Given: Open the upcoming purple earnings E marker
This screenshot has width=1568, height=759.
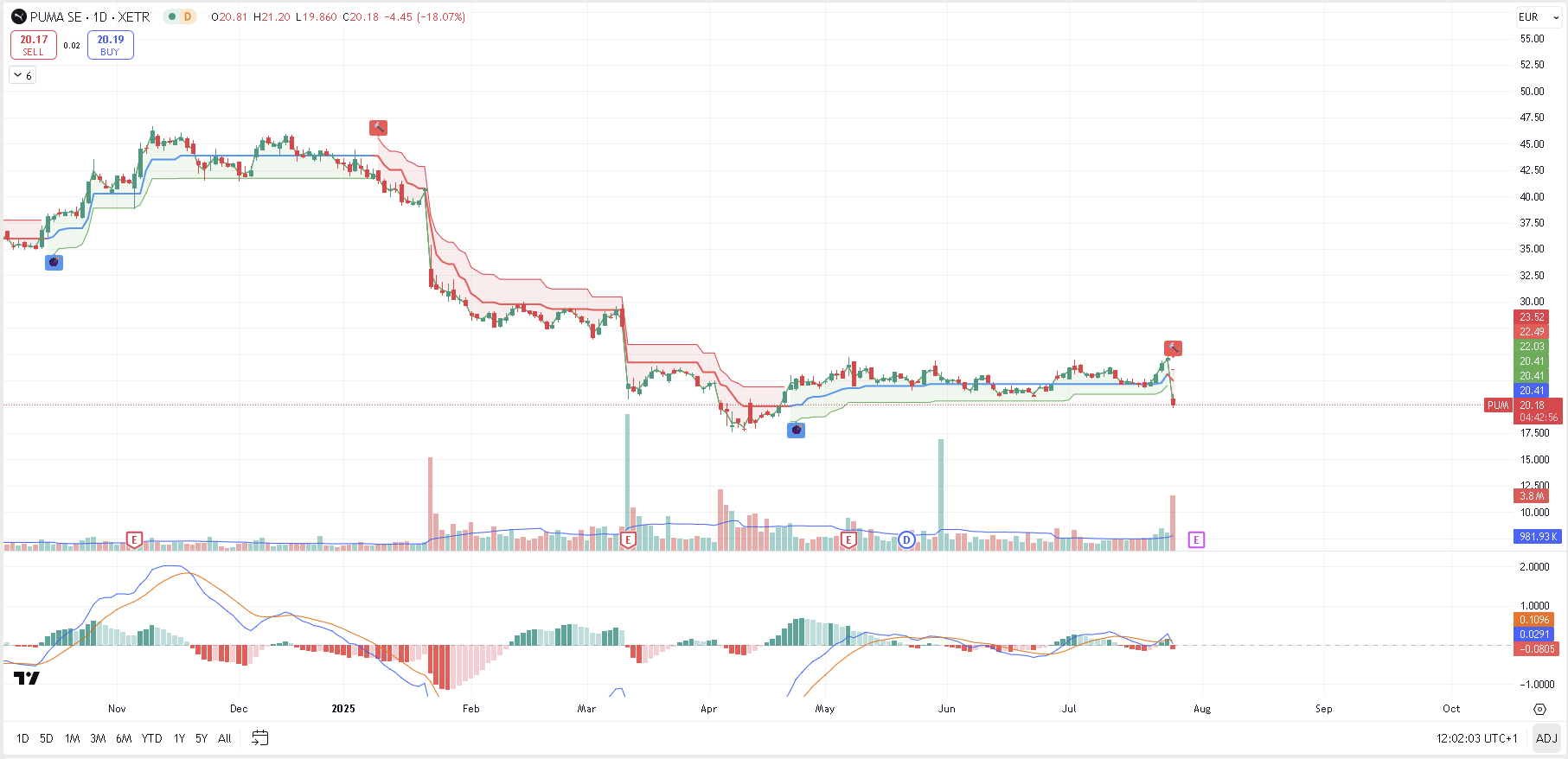Looking at the screenshot, I should pyautogui.click(x=1196, y=540).
